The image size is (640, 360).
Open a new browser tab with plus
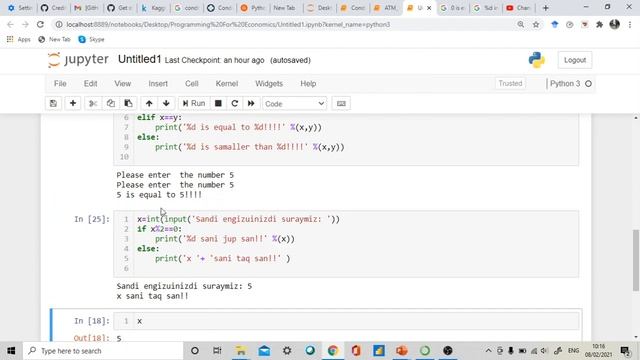click(545, 8)
